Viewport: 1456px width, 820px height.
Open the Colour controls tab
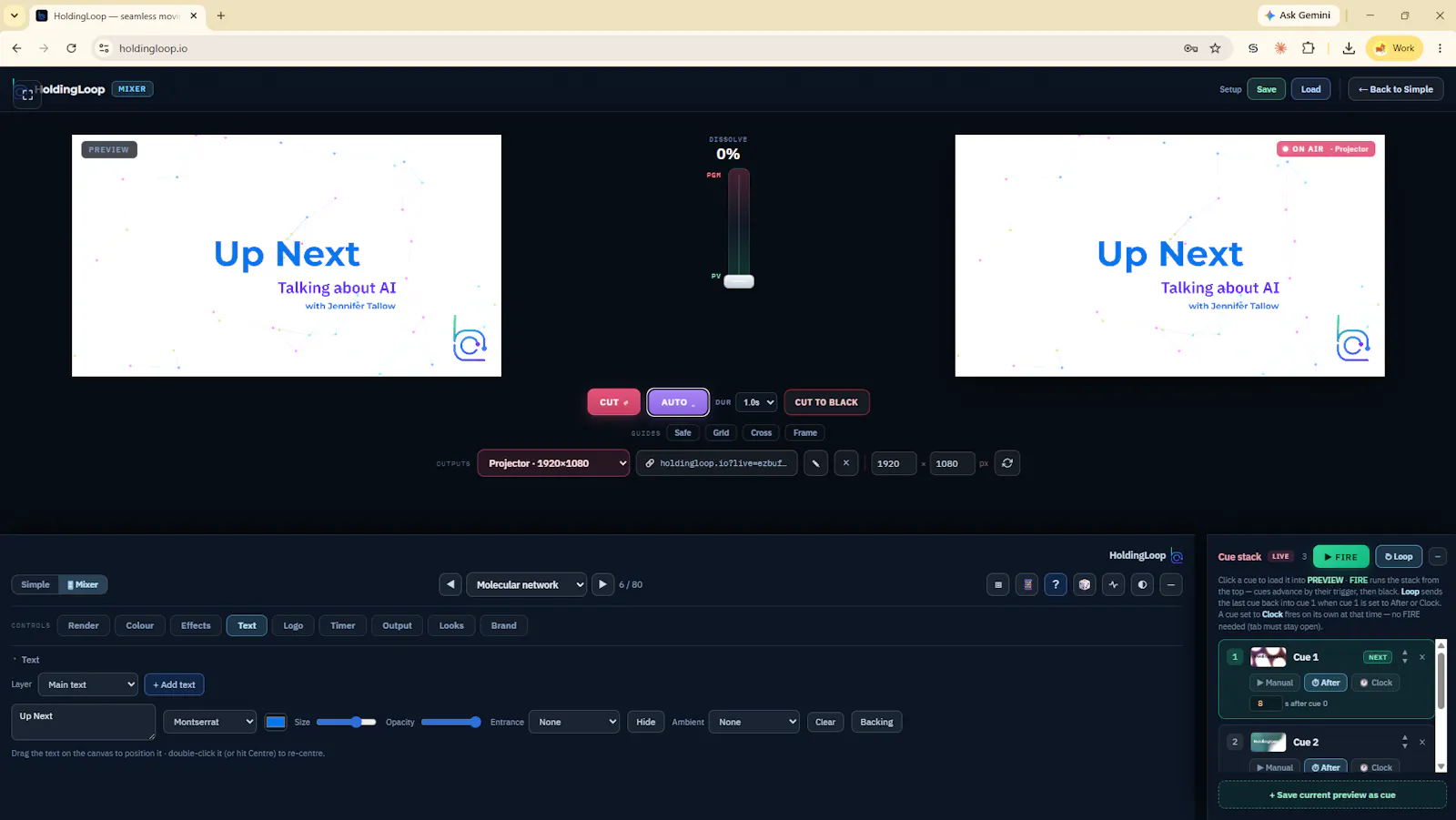139,625
